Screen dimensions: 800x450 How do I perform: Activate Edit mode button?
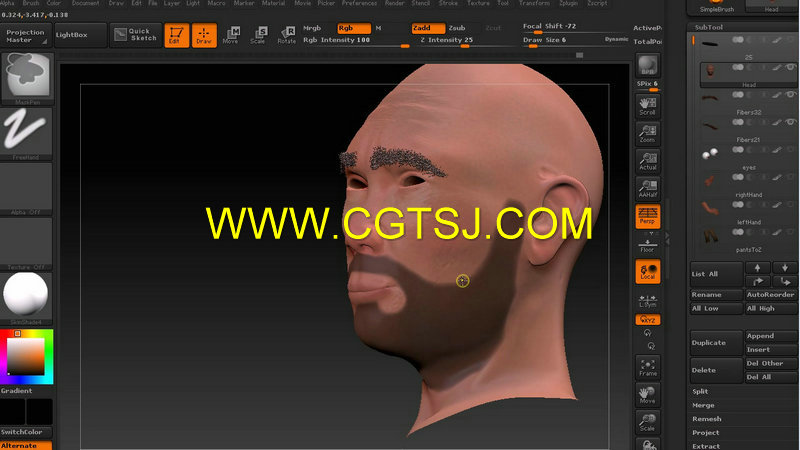177,35
